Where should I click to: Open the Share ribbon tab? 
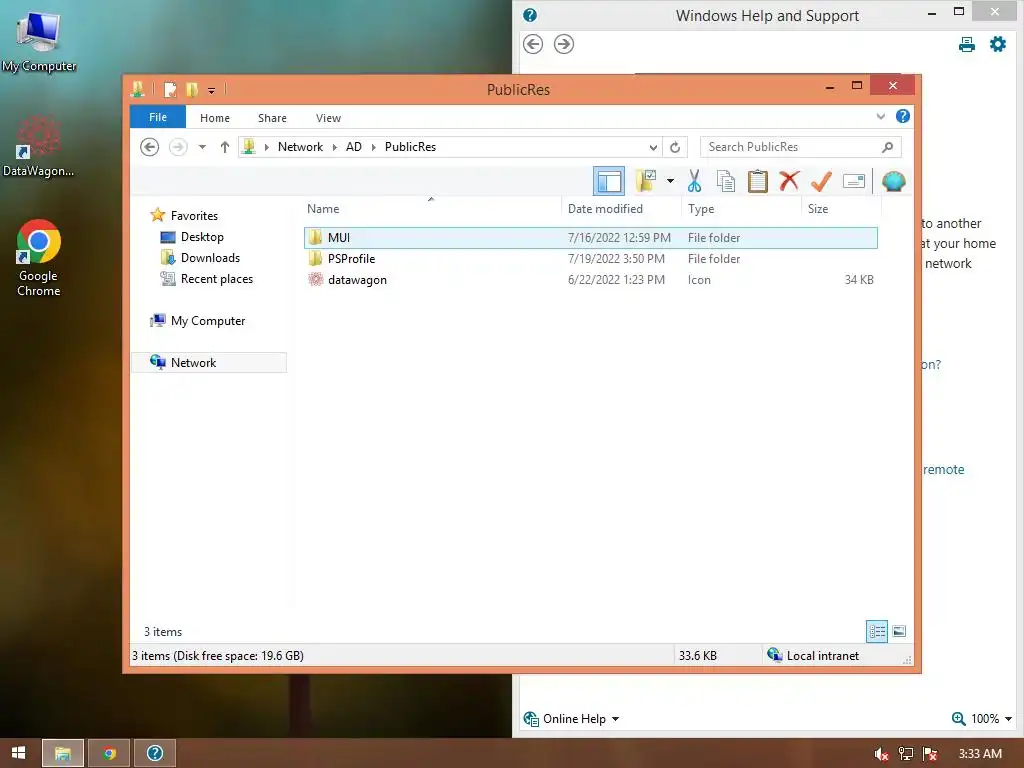(272, 118)
